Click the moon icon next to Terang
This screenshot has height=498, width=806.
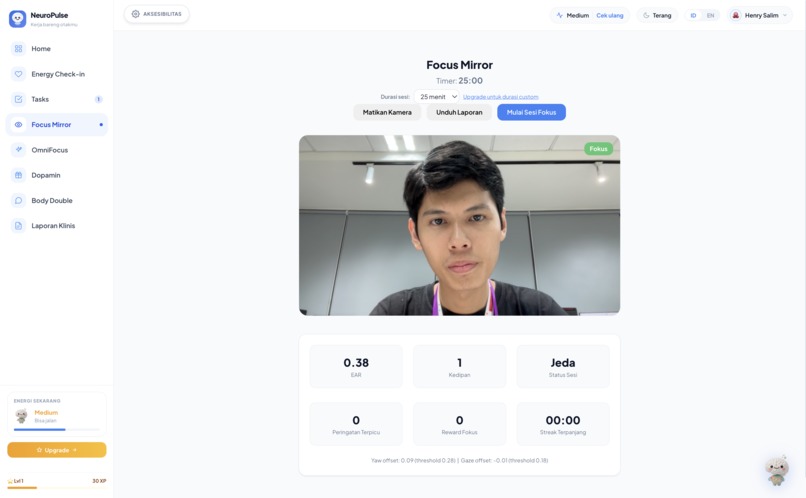pyautogui.click(x=646, y=15)
